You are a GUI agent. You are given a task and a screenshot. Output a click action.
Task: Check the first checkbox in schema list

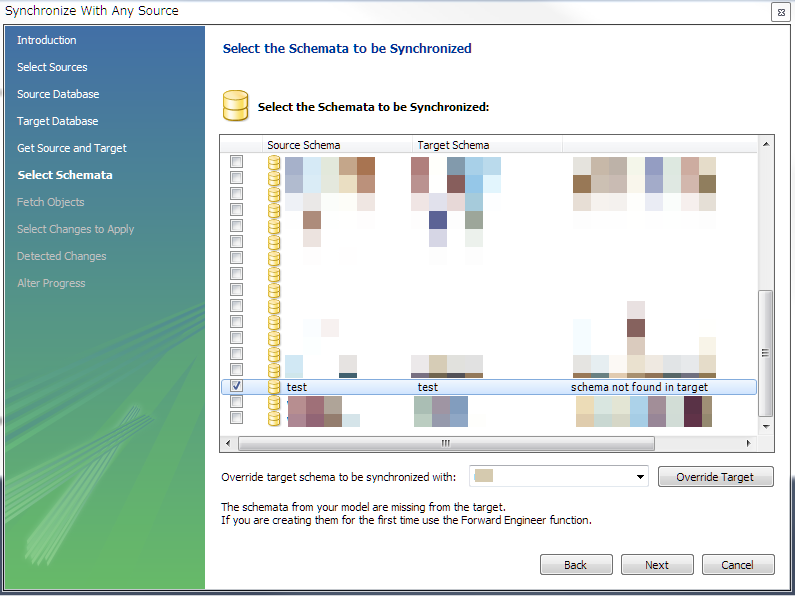pyautogui.click(x=236, y=161)
